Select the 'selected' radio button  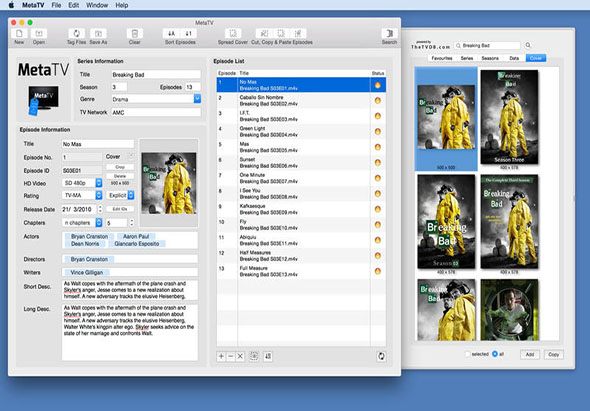[468, 354]
